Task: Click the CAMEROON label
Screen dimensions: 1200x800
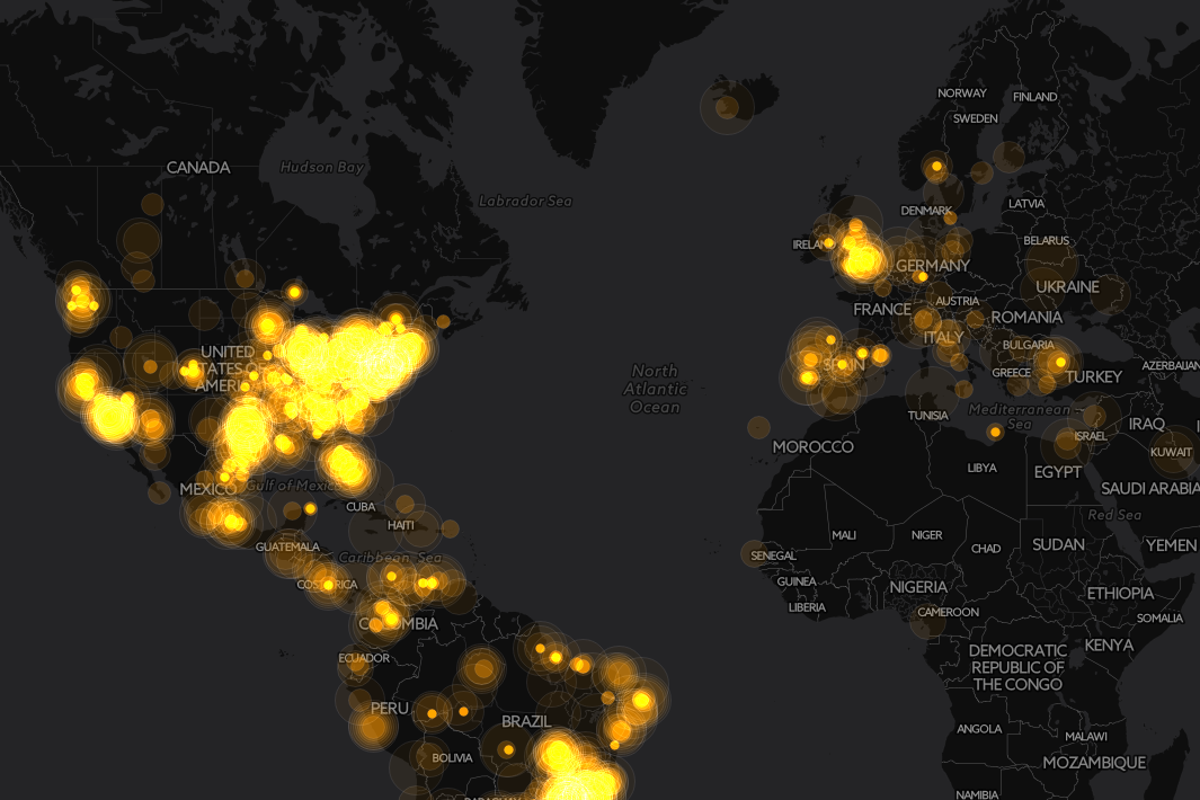Action: point(948,612)
